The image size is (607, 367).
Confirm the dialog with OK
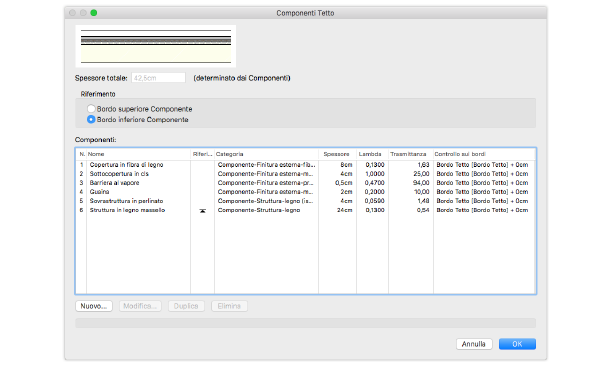(517, 344)
